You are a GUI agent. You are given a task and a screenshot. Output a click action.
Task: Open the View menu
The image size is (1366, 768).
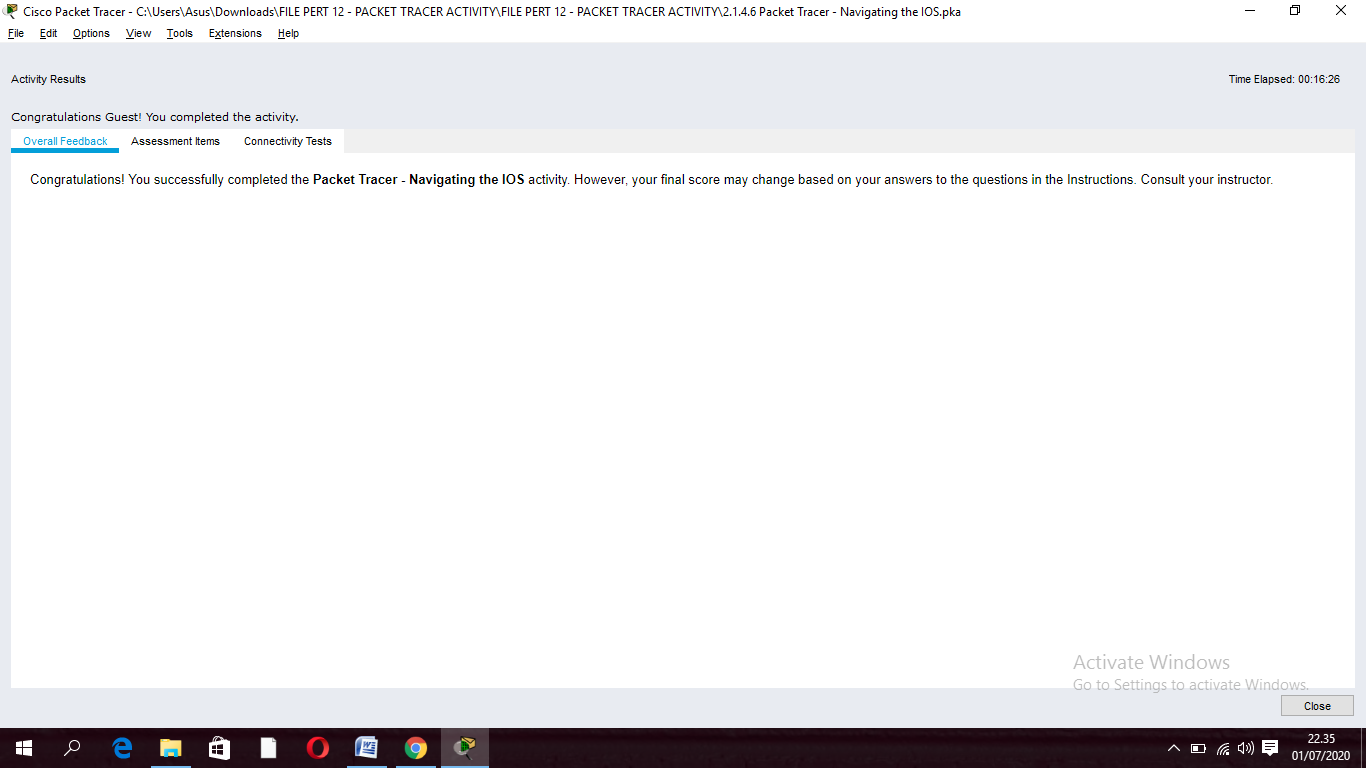(138, 33)
